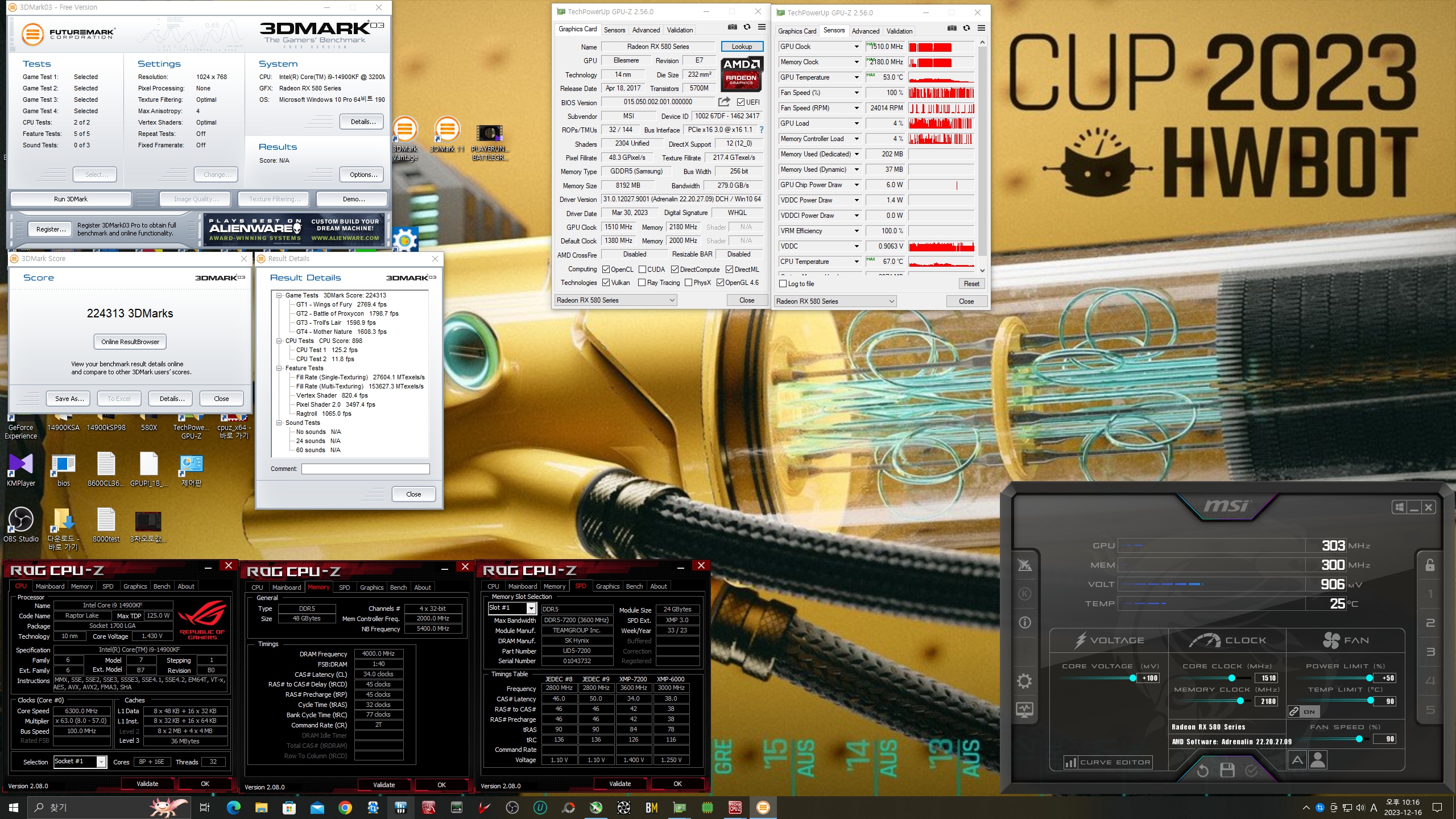Toggle CUDA checkbox in GPU-Z

(x=642, y=270)
